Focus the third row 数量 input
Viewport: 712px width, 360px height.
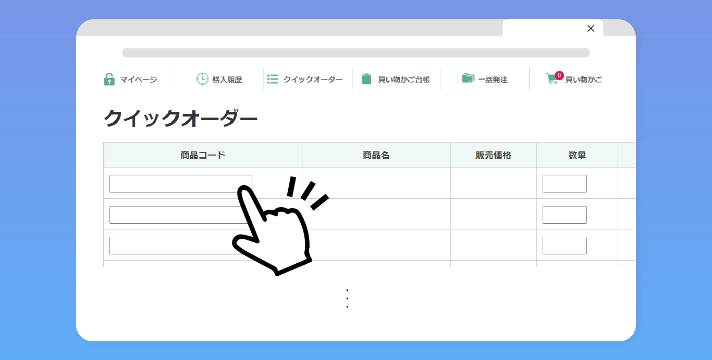[x=564, y=246]
